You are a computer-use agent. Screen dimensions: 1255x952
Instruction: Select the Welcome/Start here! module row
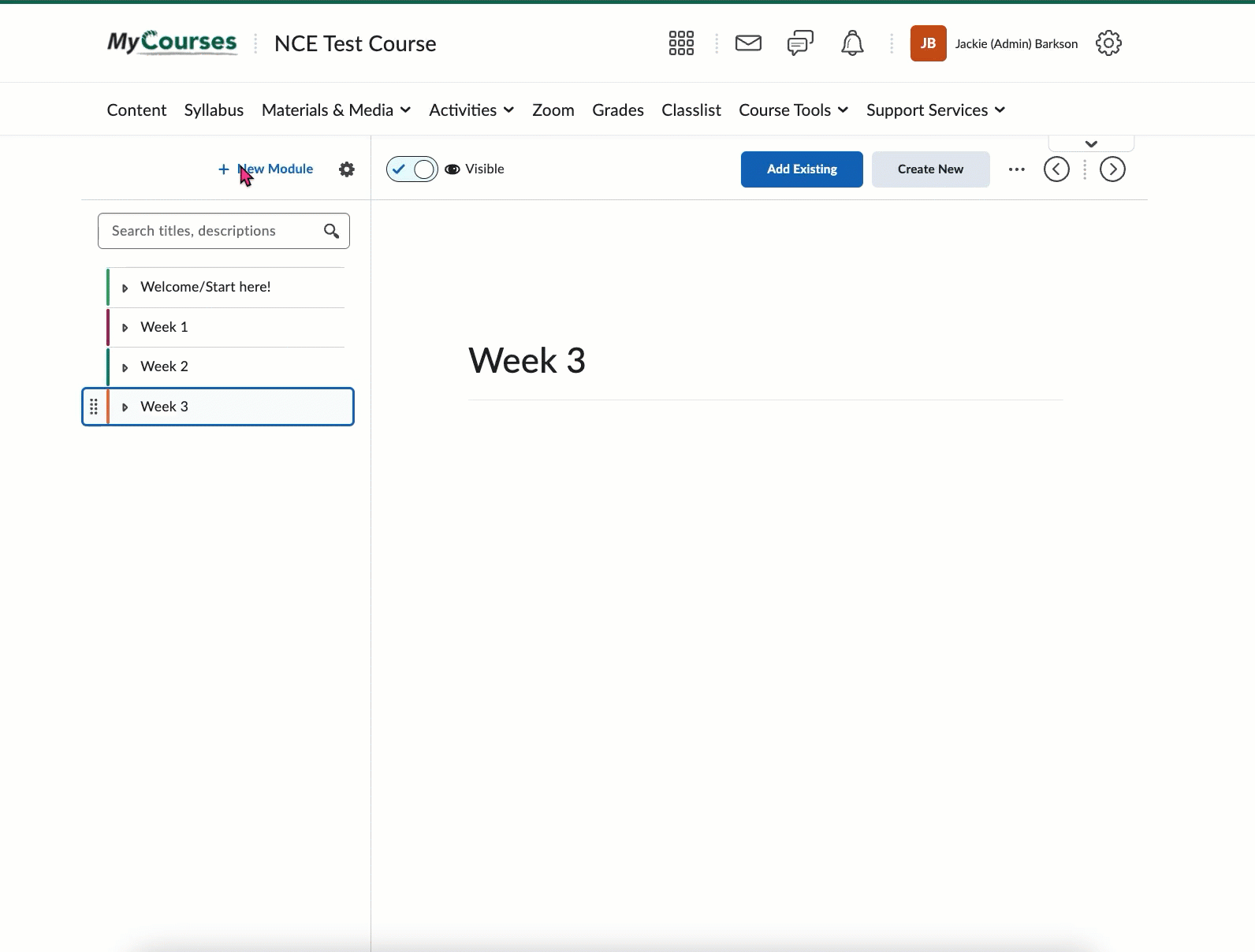[226, 287]
